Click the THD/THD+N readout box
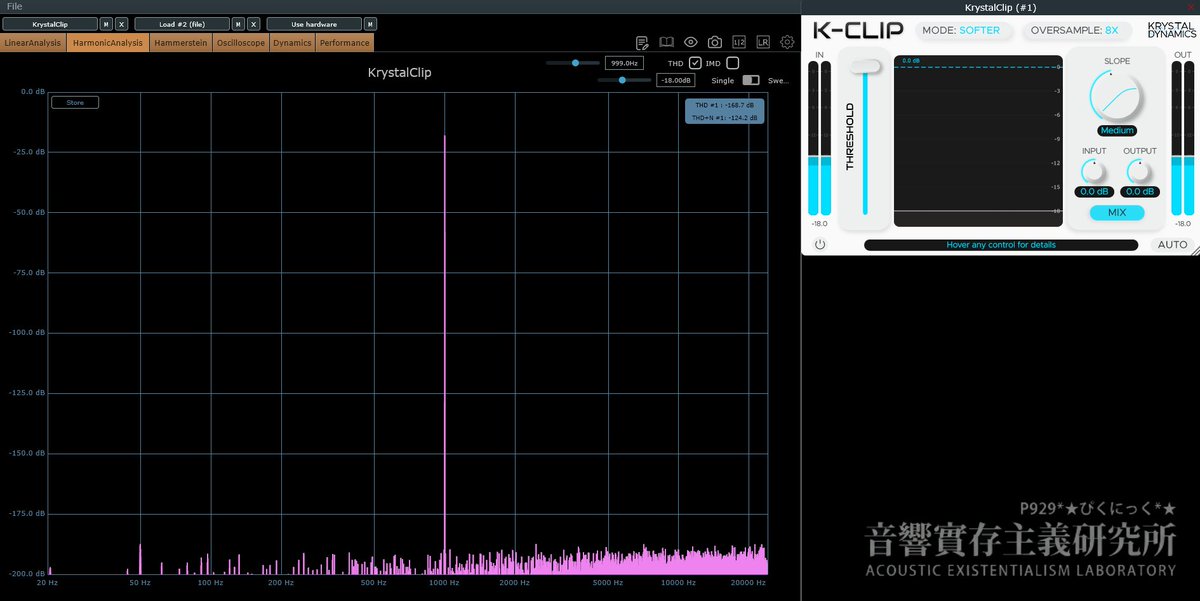This screenshot has width=1200, height=601. [725, 111]
